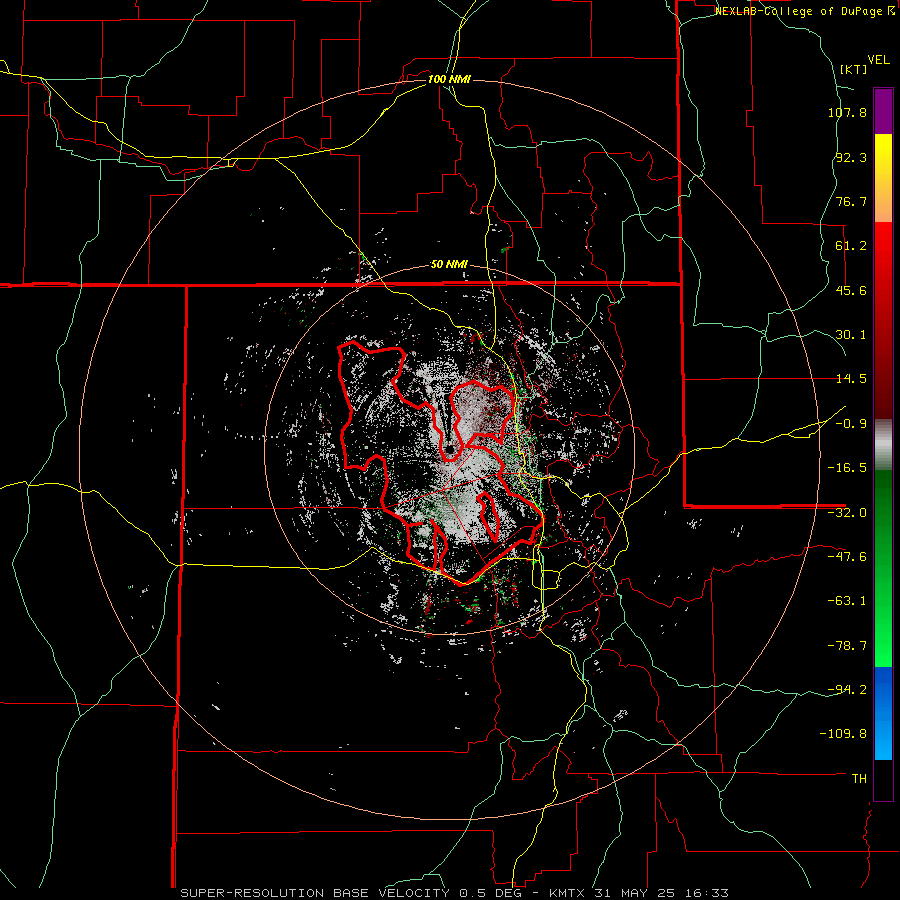Viewport: 900px width, 900px height.
Task: Click the NEXLAB-College of DuPage watermark text
Action: point(804,11)
